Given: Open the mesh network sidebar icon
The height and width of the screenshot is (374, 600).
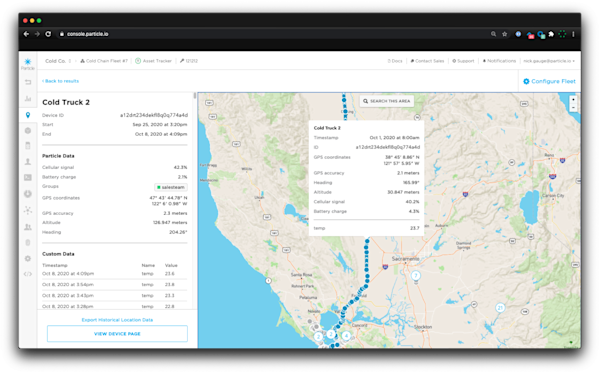Looking at the screenshot, I should coord(28,210).
